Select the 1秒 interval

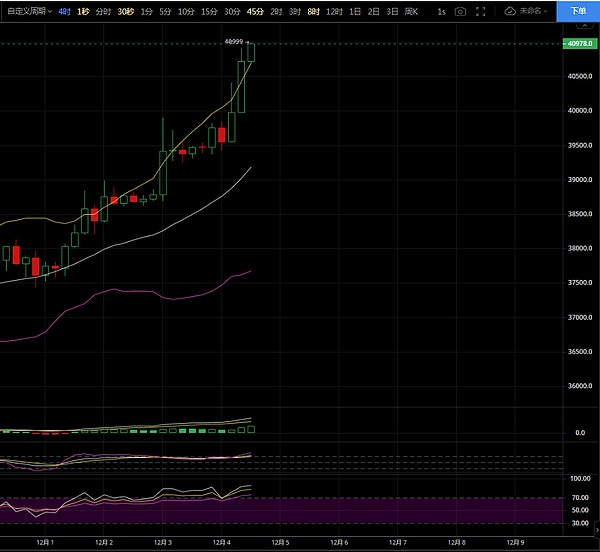[83, 11]
